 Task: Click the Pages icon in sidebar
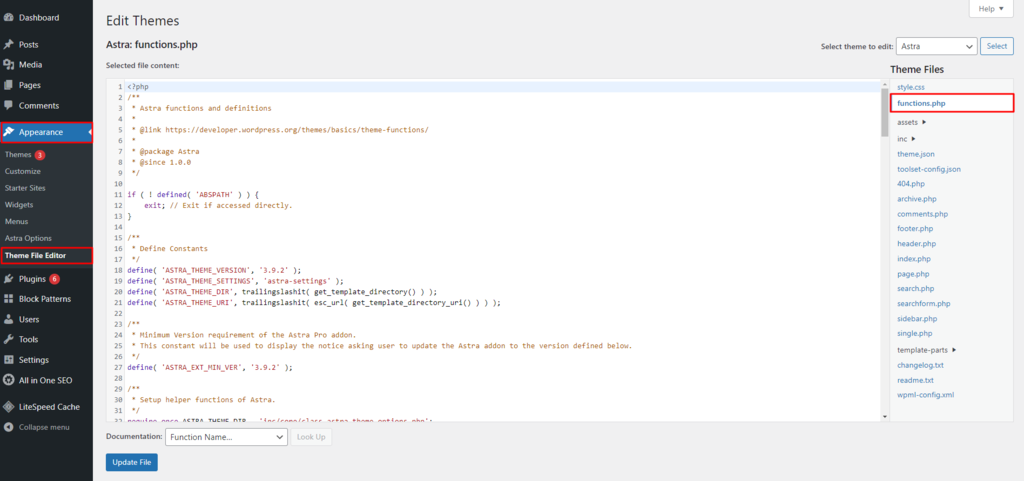pos(9,85)
